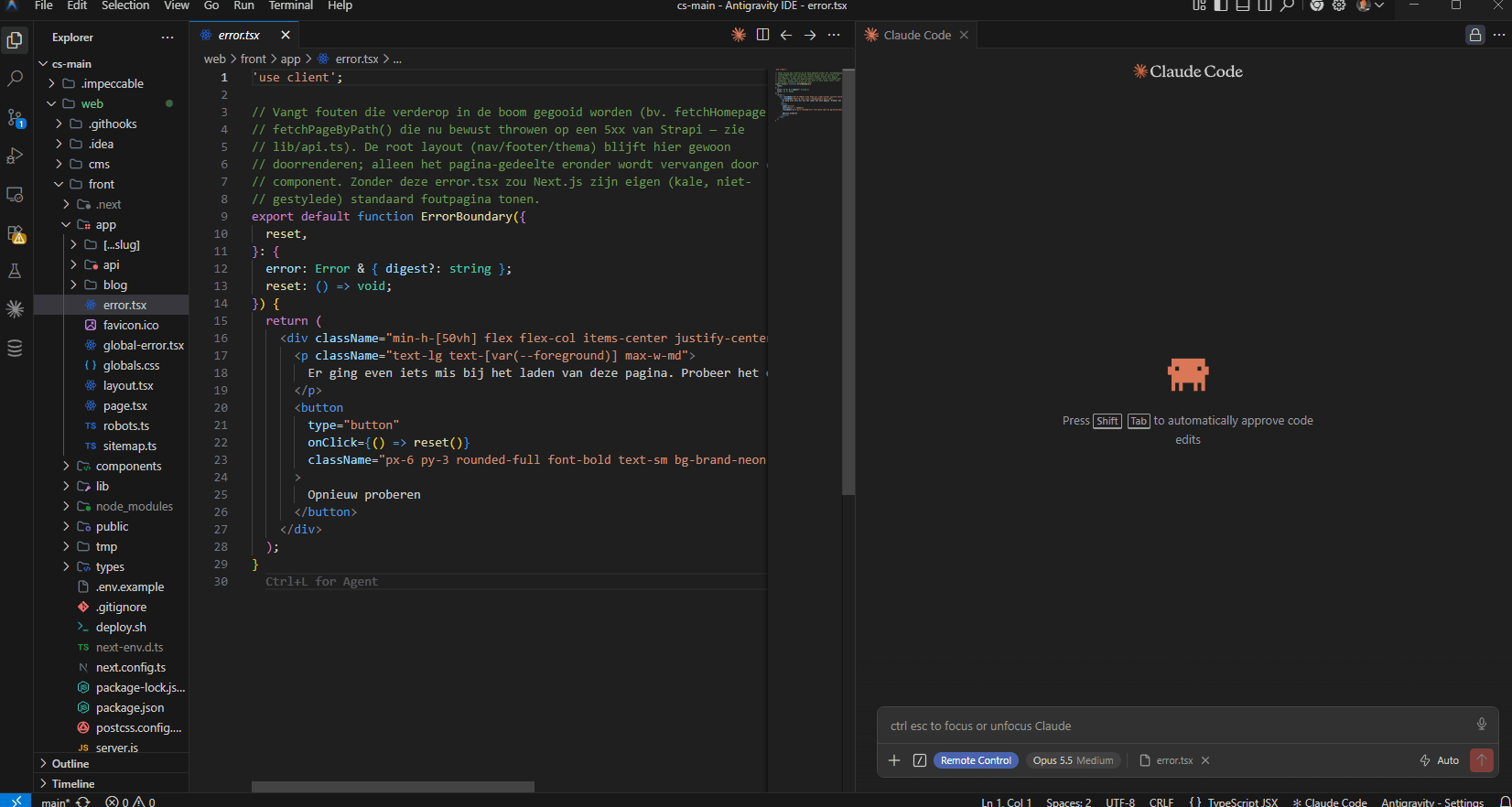Open the Search view in activity bar
Screen dimensions: 1512x807
tap(15, 79)
